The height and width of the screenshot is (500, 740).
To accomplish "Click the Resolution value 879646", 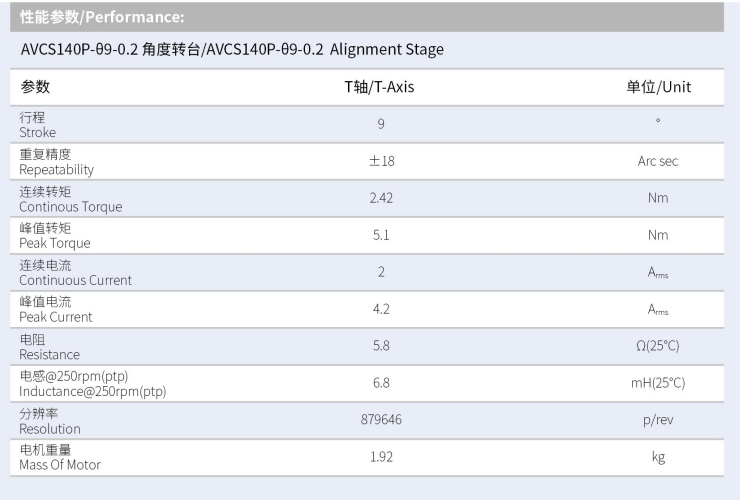I will point(381,420).
